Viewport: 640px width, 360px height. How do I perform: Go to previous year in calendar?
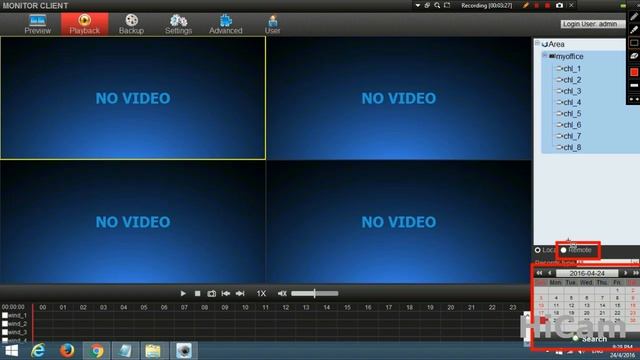(x=539, y=273)
